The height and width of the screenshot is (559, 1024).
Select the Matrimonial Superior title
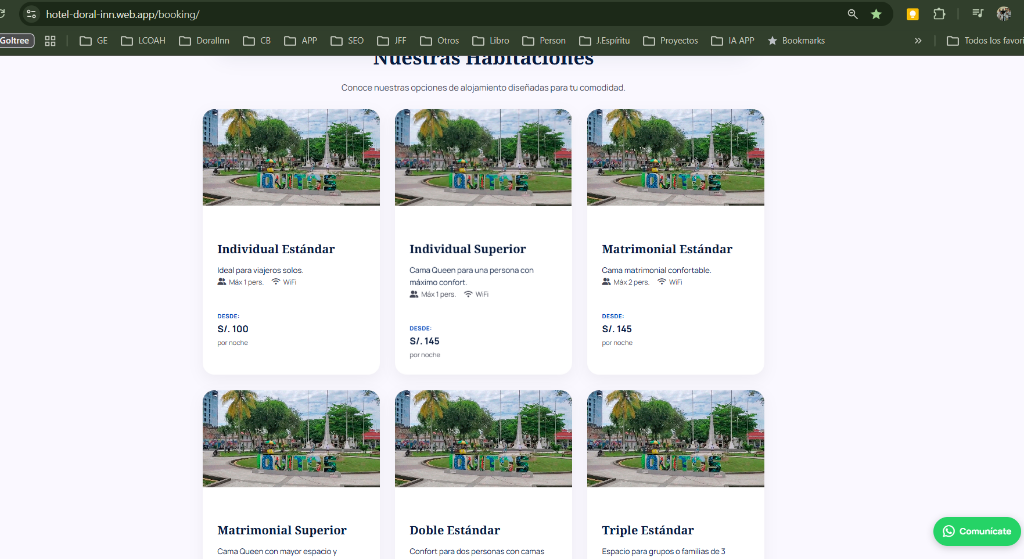click(282, 530)
